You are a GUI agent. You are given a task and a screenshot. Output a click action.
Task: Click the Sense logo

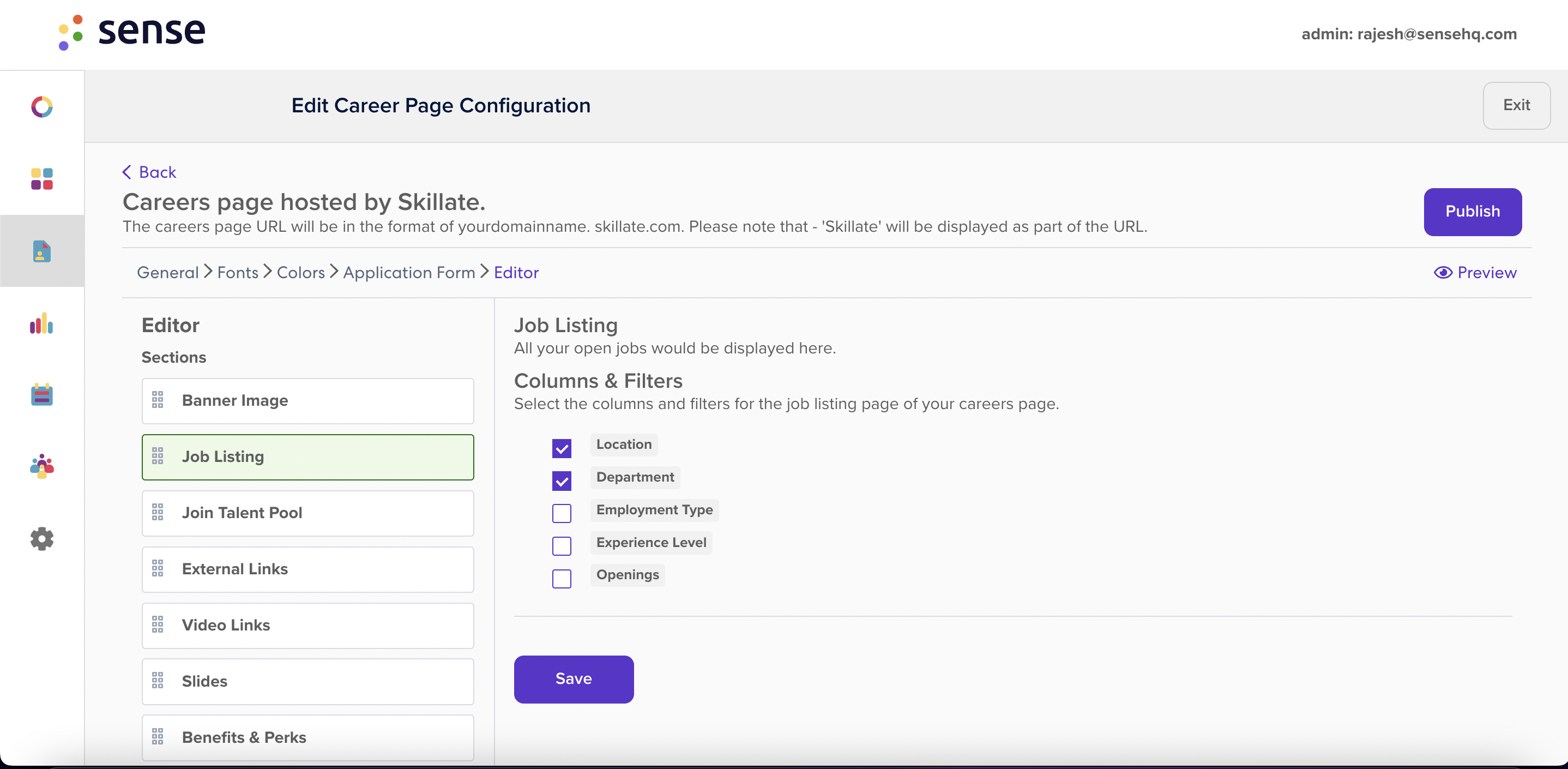(x=132, y=32)
